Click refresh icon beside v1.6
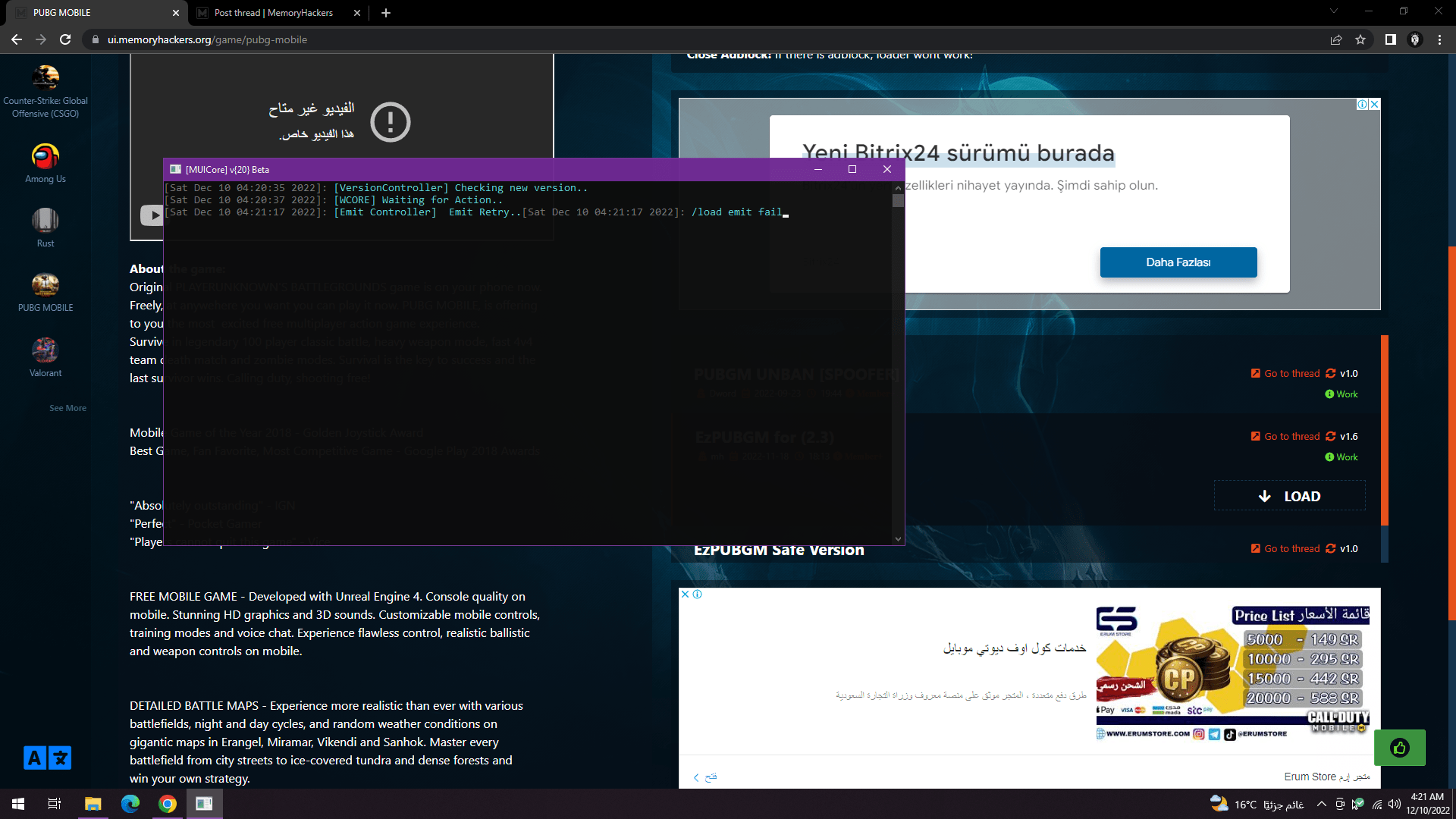 point(1330,437)
